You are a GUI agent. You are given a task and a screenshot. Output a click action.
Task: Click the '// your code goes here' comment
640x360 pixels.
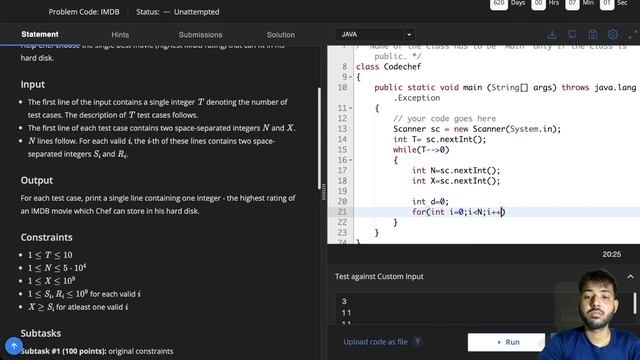(444, 119)
